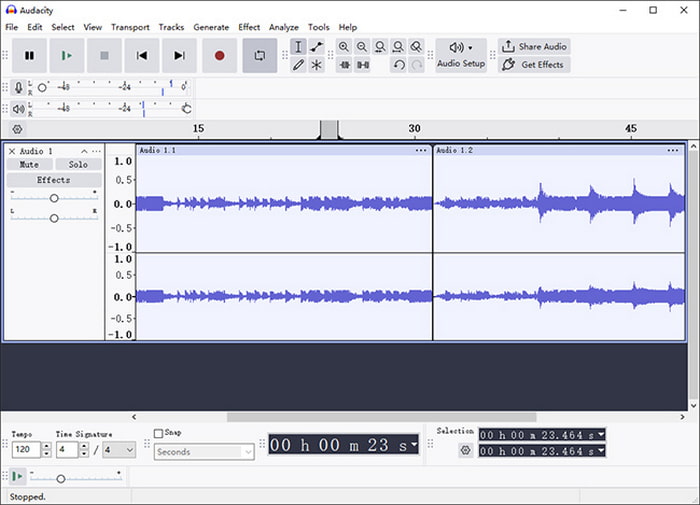
Task: Open the Analyze menu
Action: [x=283, y=27]
